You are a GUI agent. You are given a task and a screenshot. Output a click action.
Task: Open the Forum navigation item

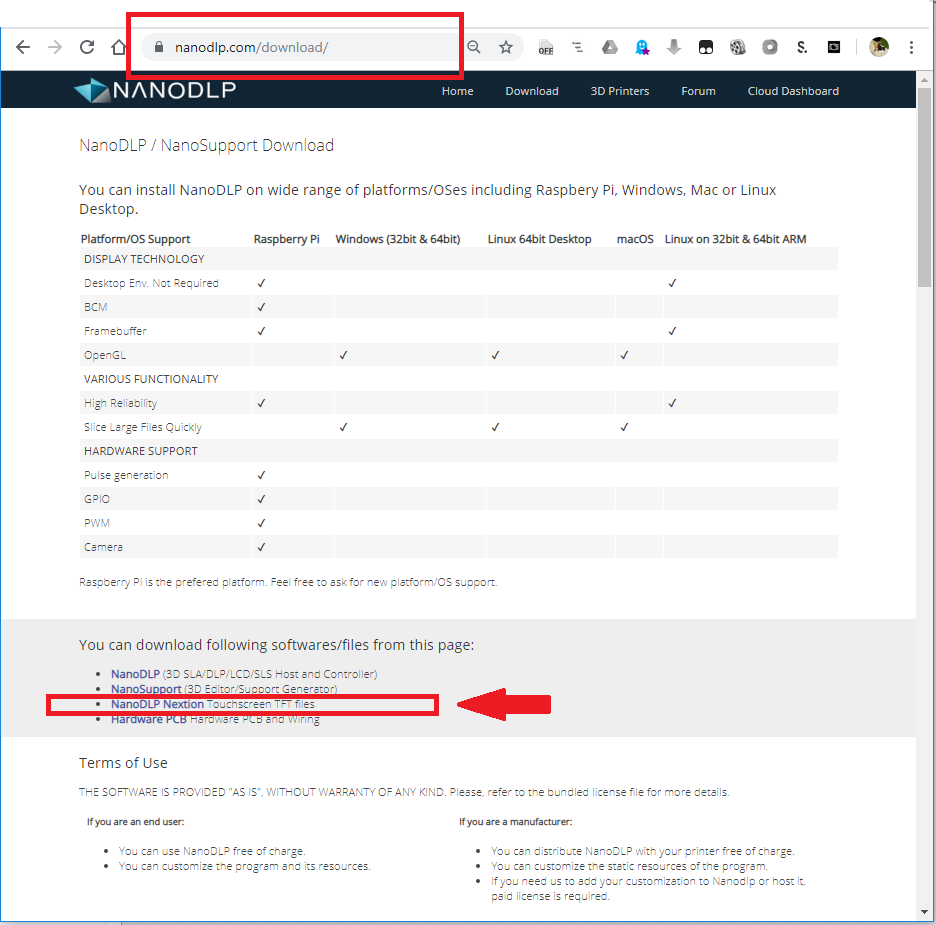(x=698, y=91)
